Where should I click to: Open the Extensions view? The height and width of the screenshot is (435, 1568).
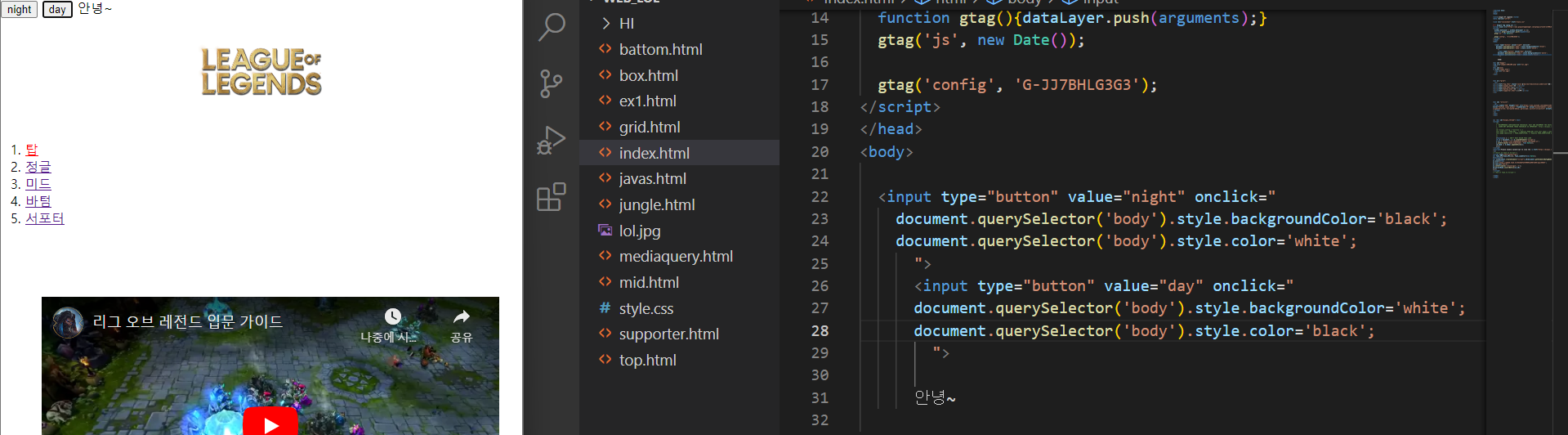[x=552, y=197]
